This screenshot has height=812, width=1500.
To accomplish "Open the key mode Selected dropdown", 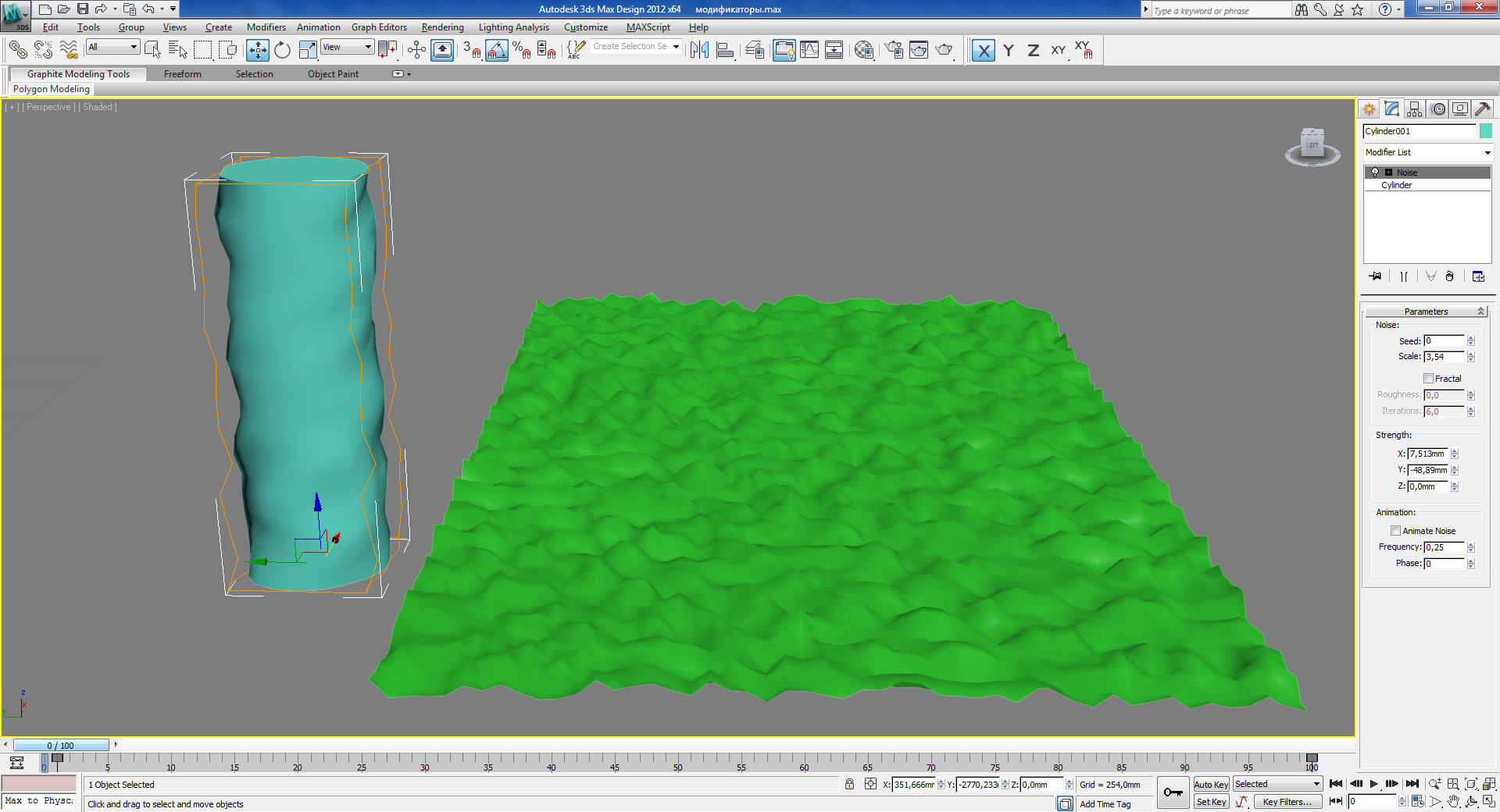I will (x=1277, y=784).
